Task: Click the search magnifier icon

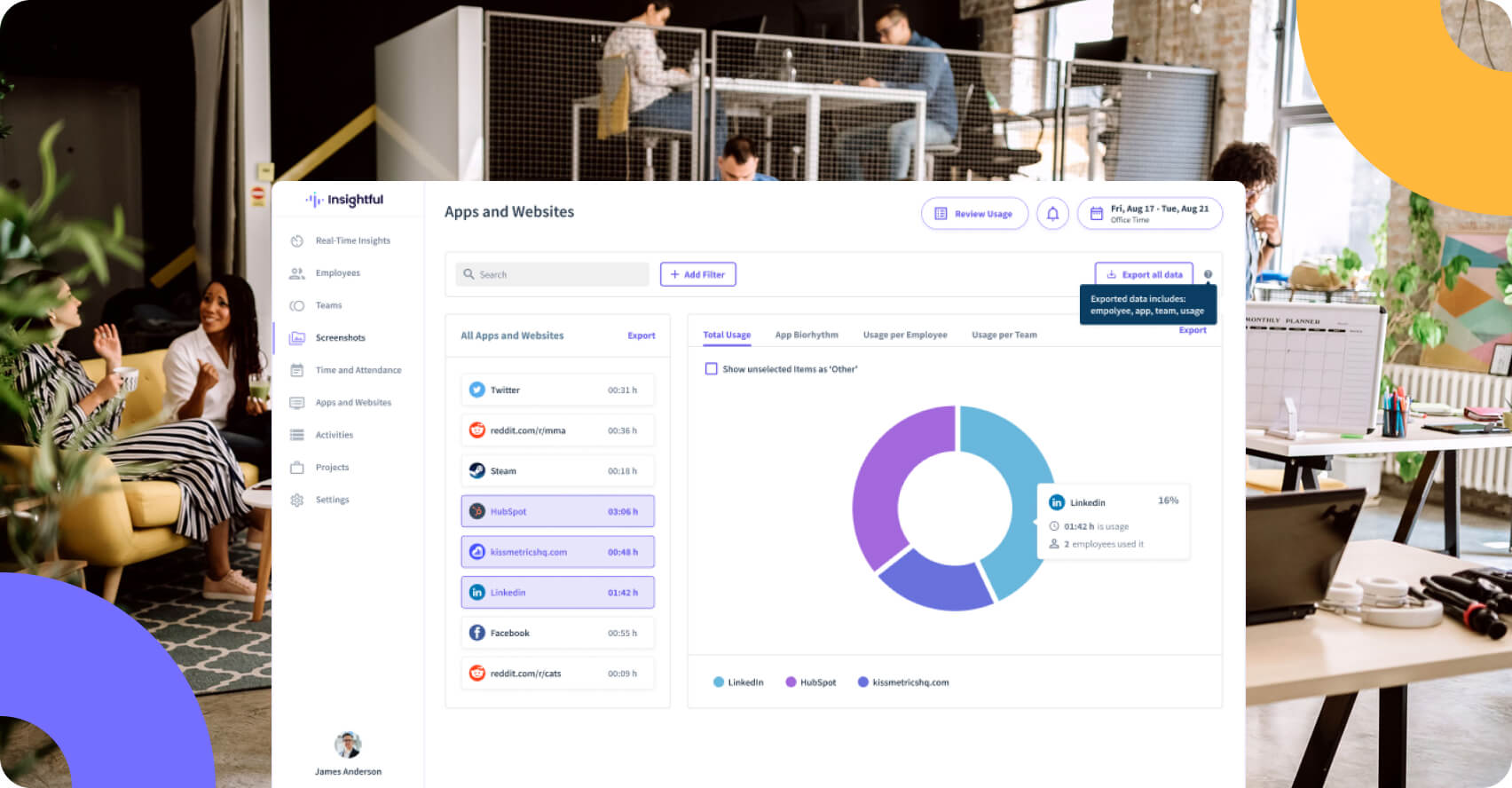Action: coord(469,274)
